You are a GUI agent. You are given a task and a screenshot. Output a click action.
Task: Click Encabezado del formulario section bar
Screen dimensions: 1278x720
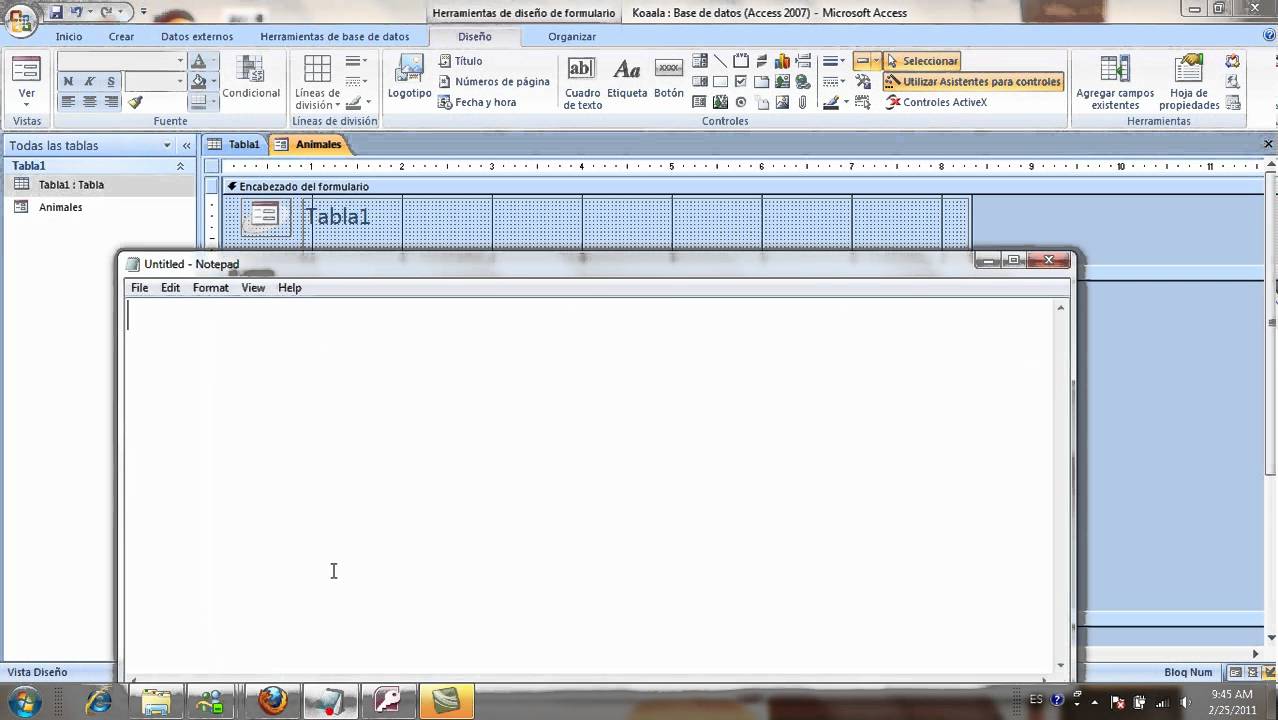coord(741,186)
